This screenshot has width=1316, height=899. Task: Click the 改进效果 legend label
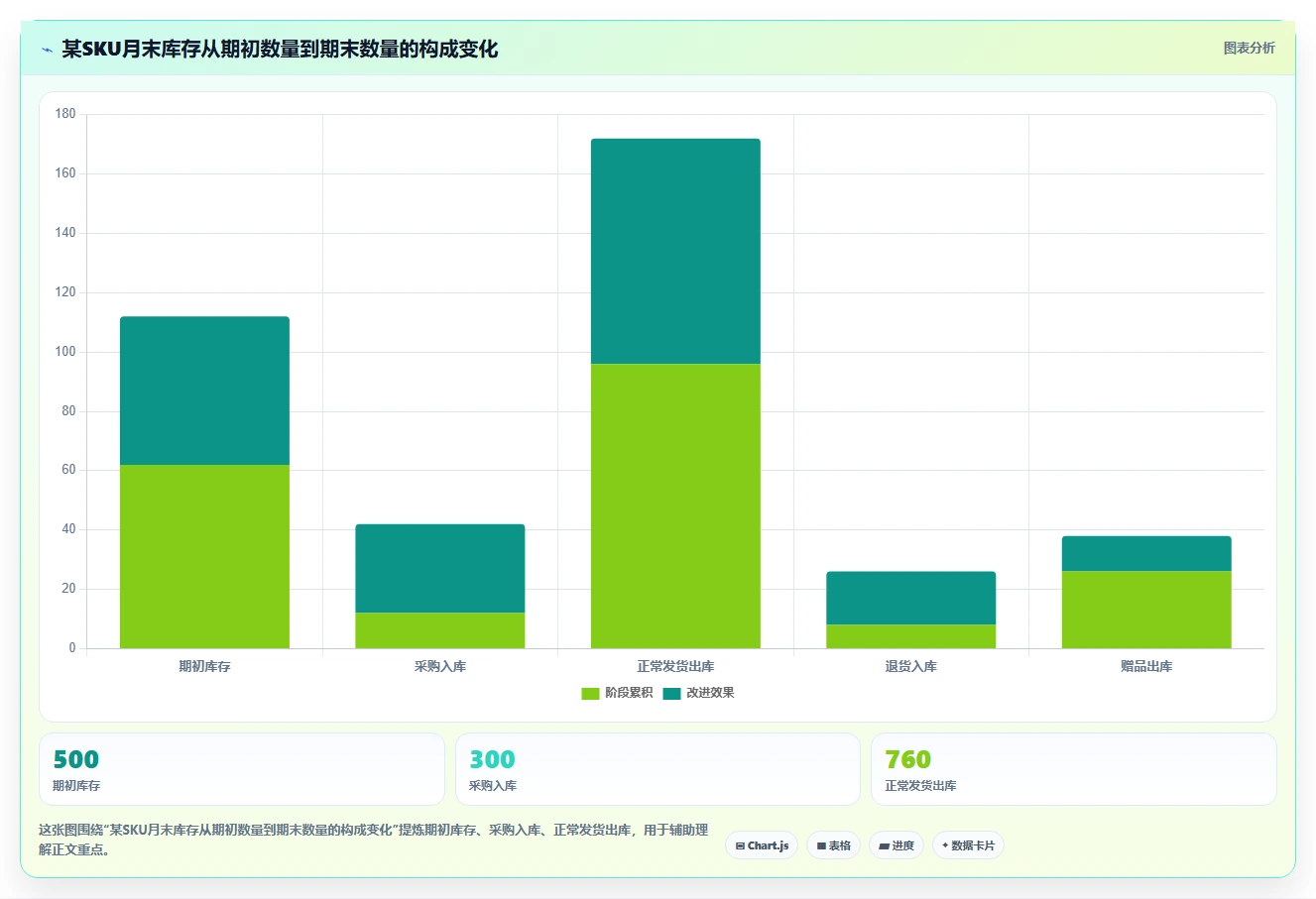710,693
